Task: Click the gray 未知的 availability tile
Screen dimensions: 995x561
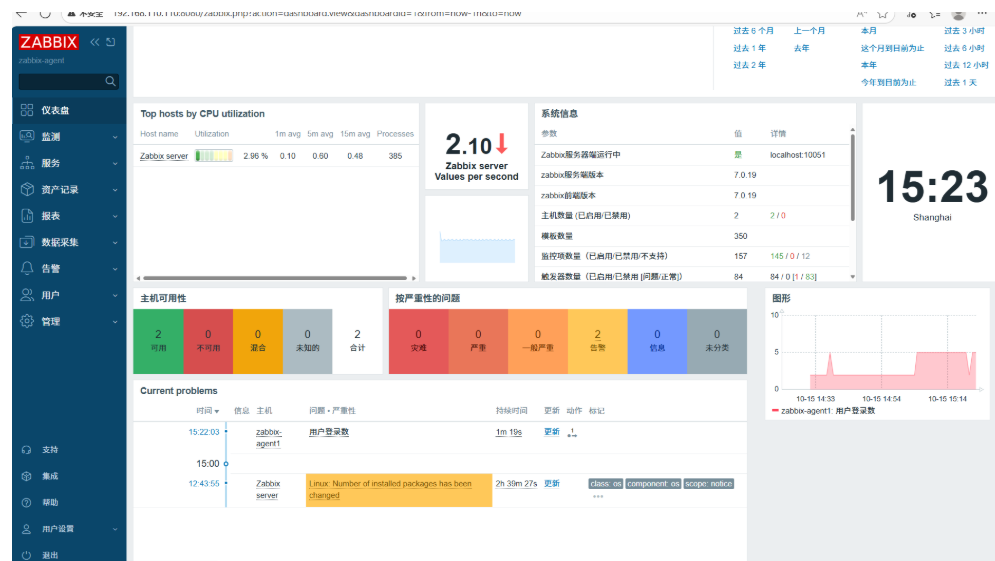Action: coord(307,341)
